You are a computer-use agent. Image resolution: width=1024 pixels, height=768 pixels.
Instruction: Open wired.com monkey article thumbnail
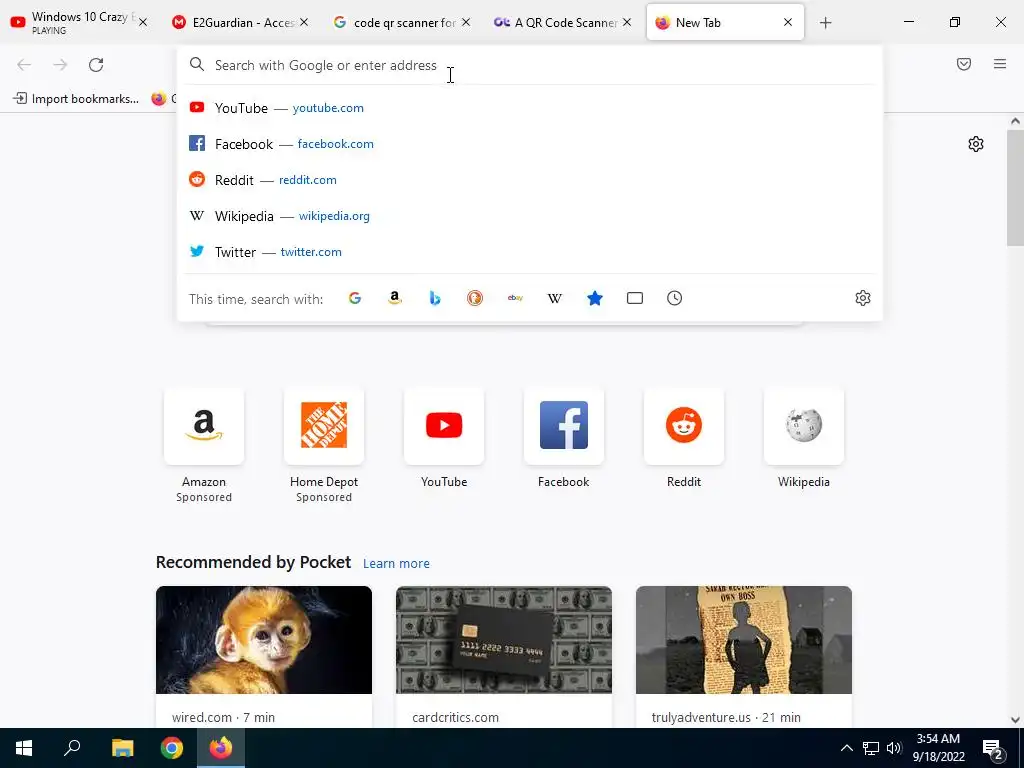[264, 640]
